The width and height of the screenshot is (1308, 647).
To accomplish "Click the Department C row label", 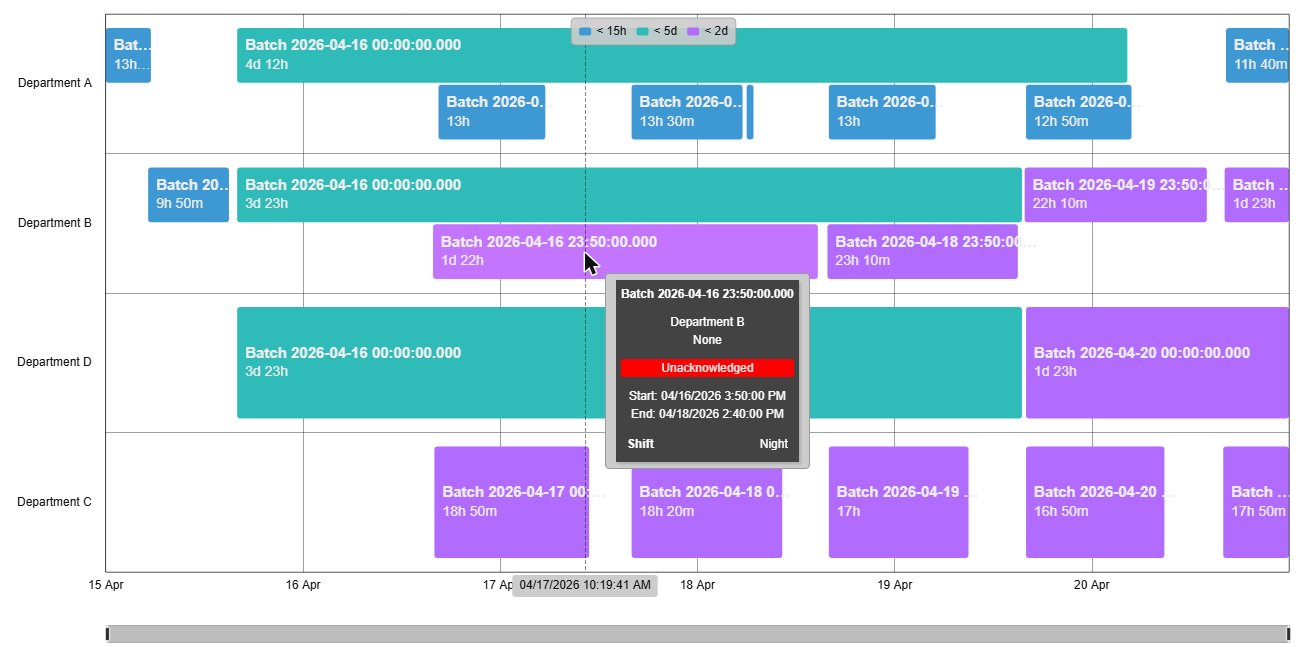I will pos(55,502).
